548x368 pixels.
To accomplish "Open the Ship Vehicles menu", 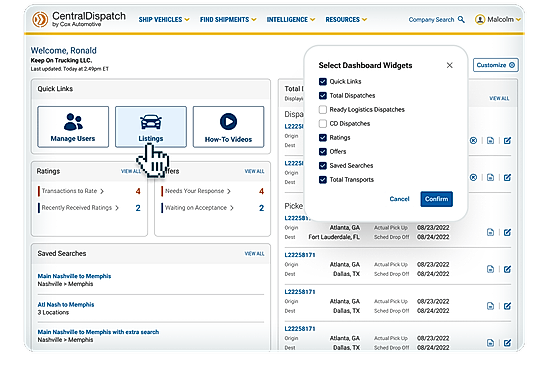I will click(164, 20).
